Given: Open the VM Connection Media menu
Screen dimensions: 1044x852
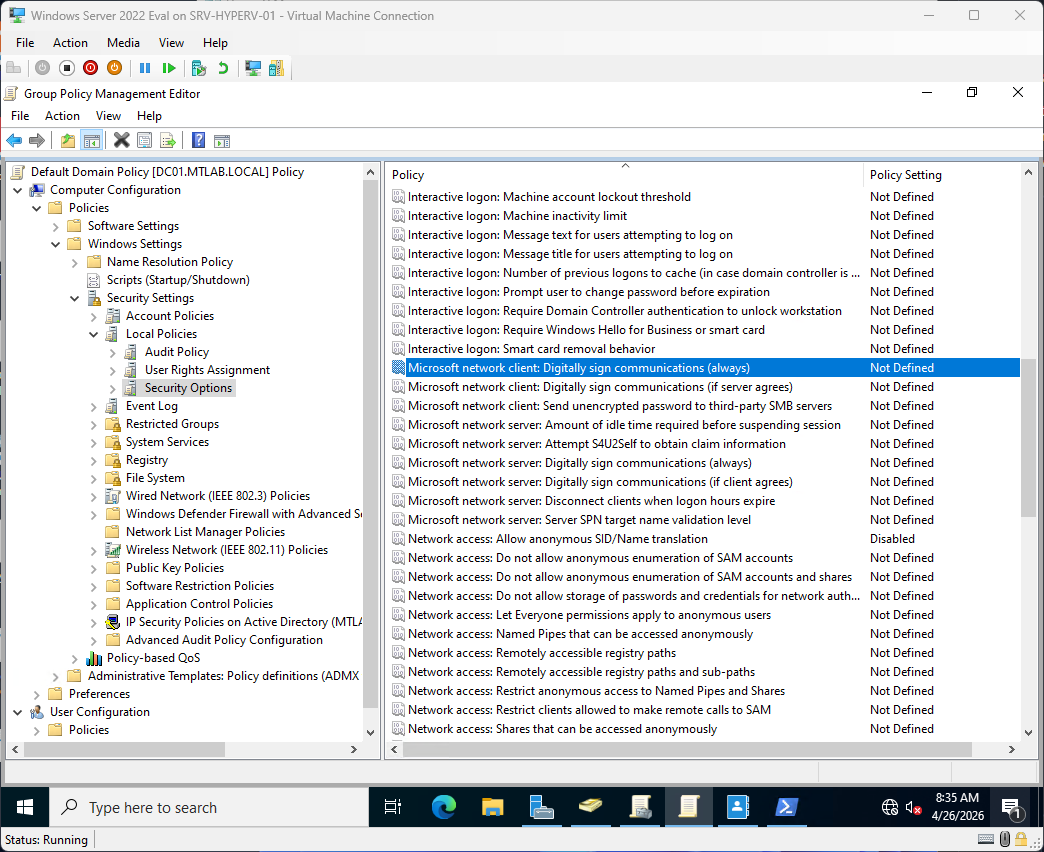Looking at the screenshot, I should point(123,43).
